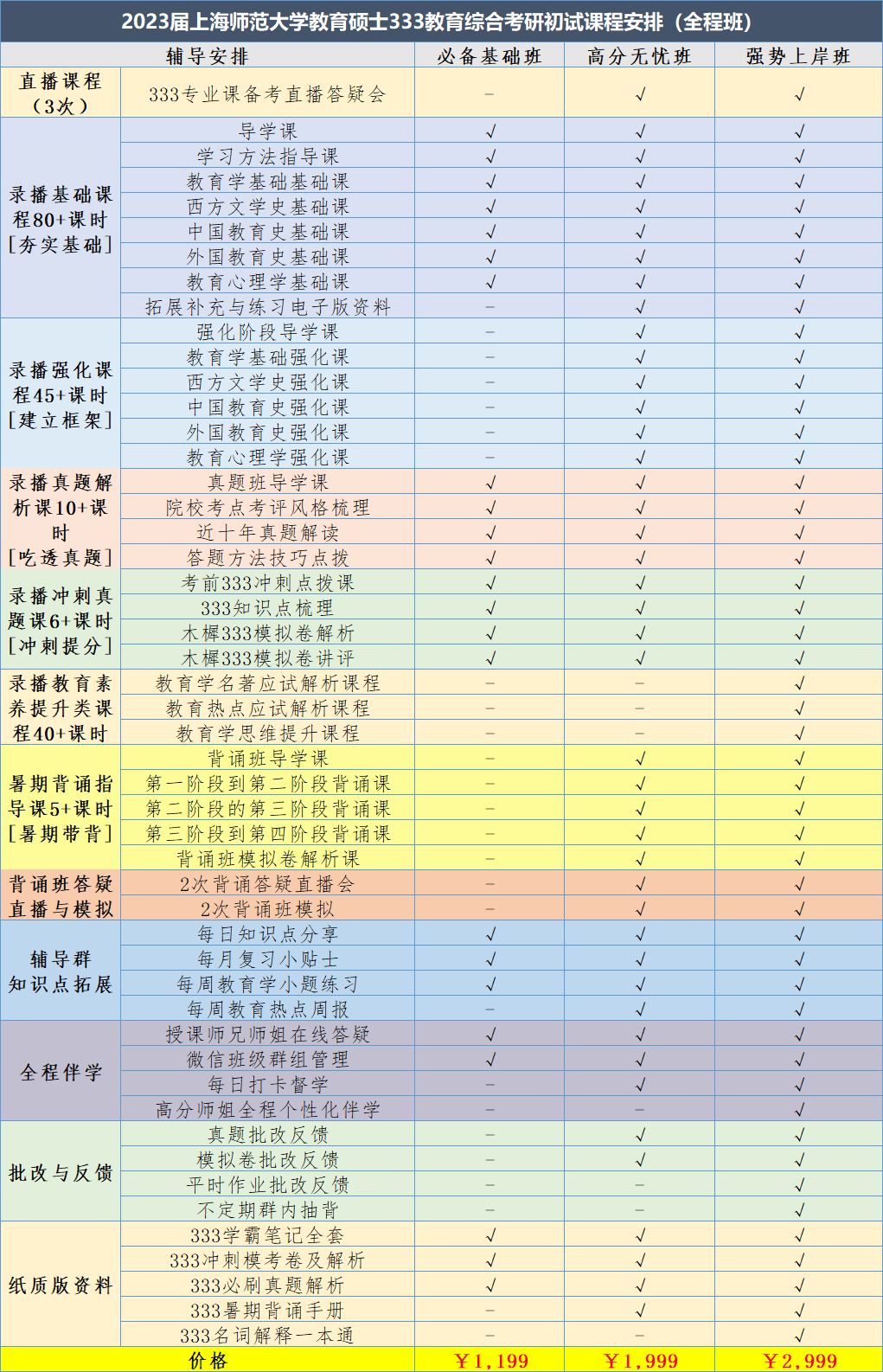Click '333名词解释一本通' cell

pos(267,1336)
